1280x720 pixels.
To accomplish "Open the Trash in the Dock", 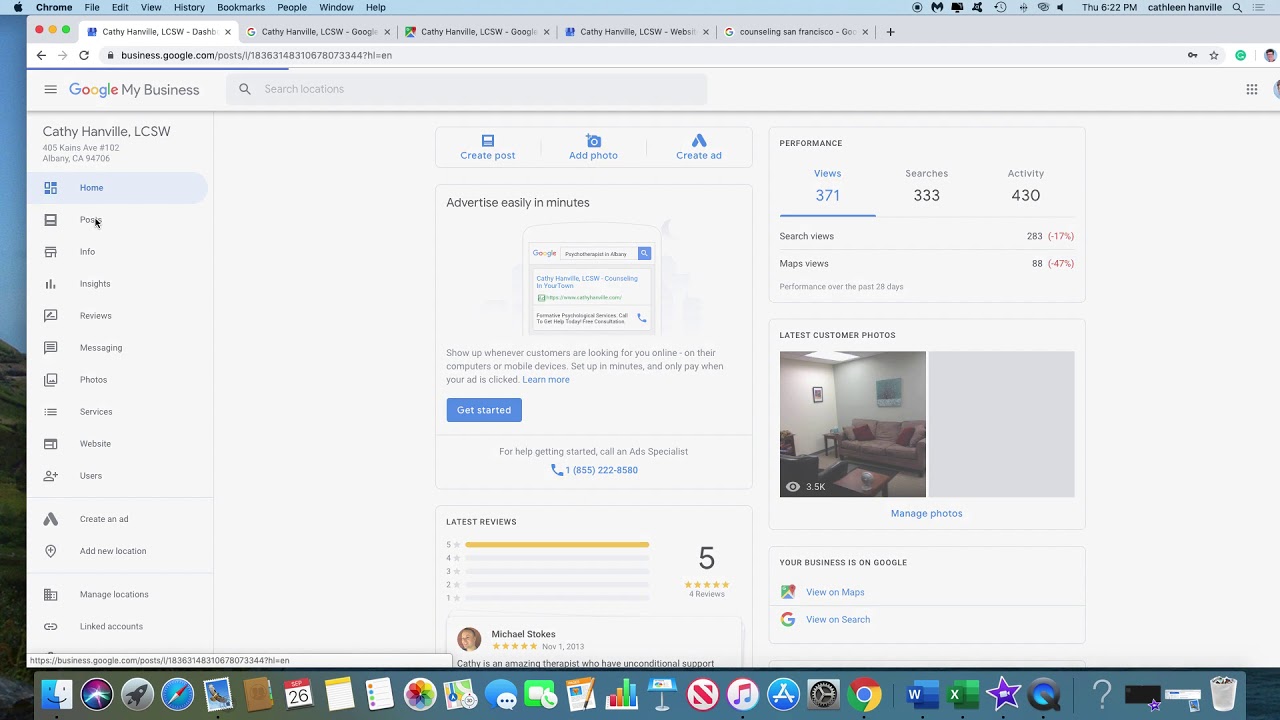I will [1223, 693].
